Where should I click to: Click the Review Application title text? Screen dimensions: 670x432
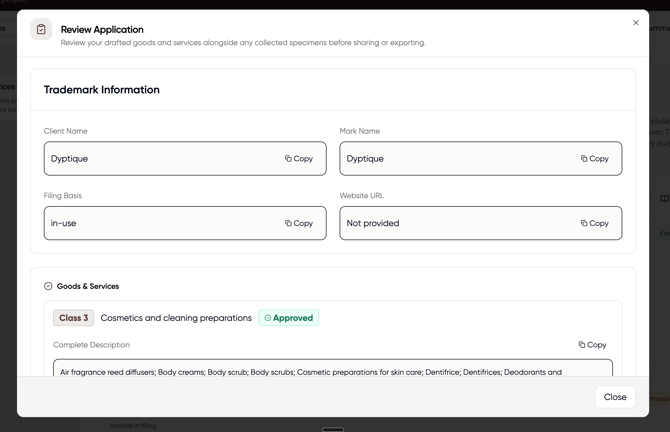point(102,29)
